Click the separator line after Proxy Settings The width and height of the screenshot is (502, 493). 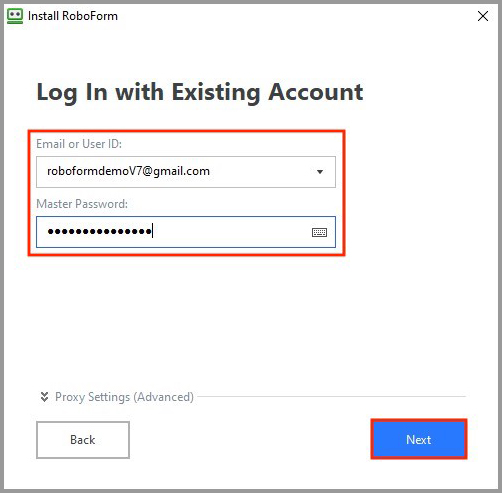coord(331,396)
